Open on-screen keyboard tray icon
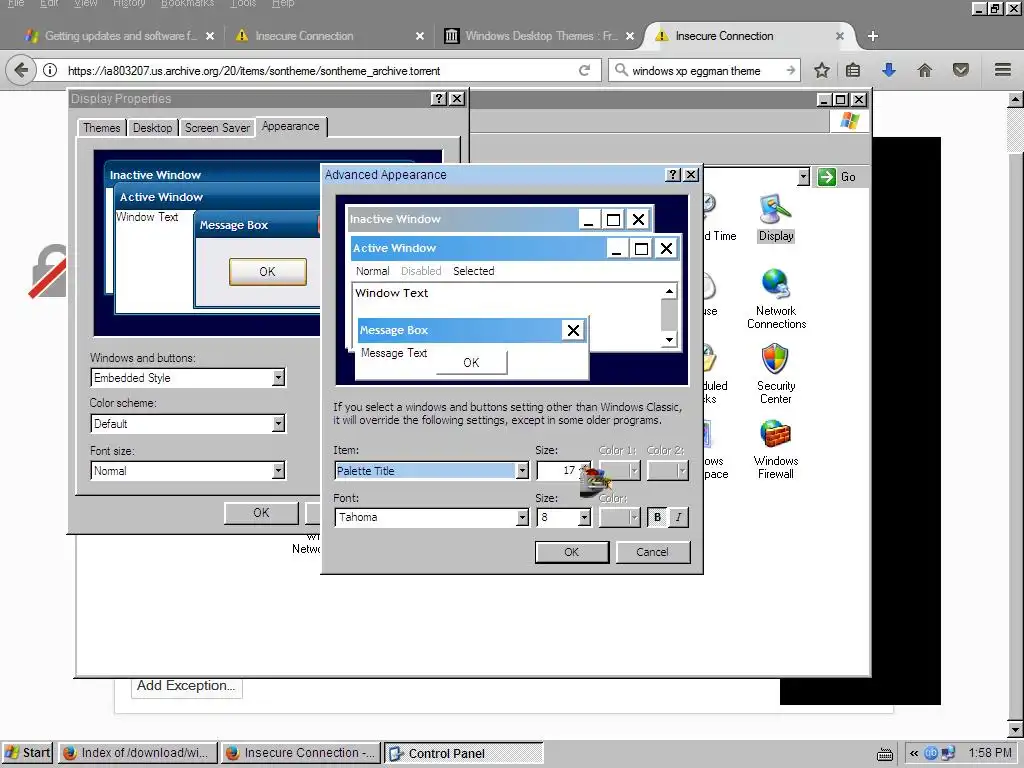 [885, 754]
